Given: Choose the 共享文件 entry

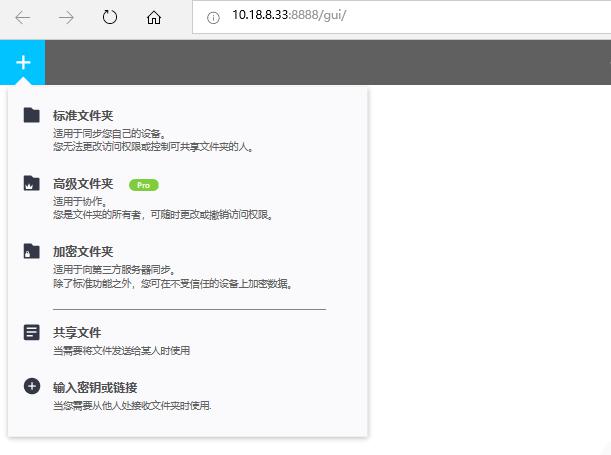Looking at the screenshot, I should (x=77, y=332).
